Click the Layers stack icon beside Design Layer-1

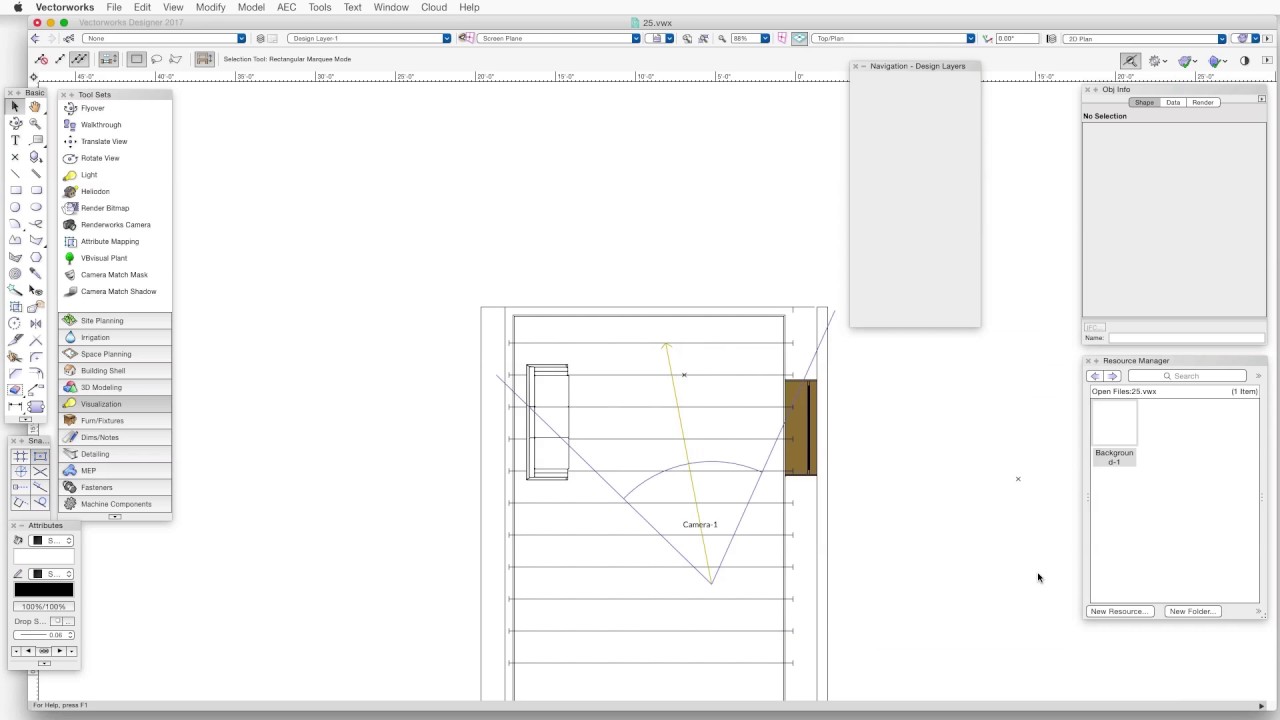[x=261, y=39]
